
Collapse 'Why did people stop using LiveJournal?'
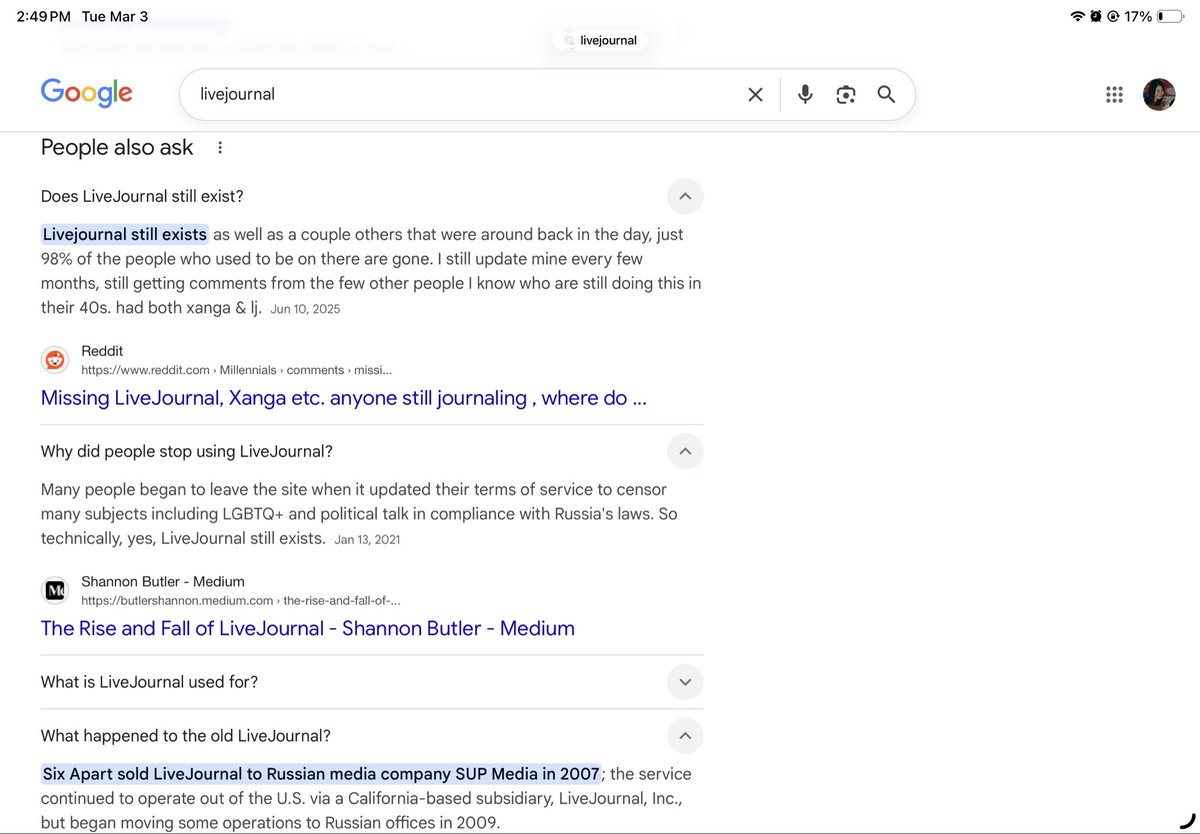pyautogui.click(x=685, y=451)
